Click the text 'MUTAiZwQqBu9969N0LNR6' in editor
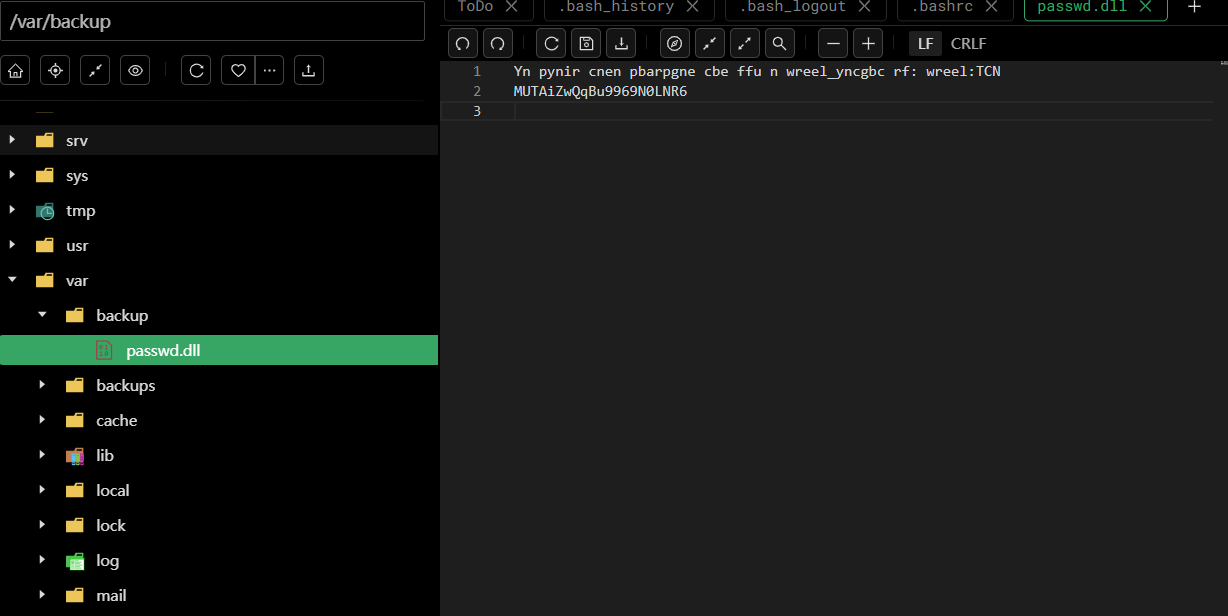This screenshot has width=1228, height=616. [x=600, y=91]
